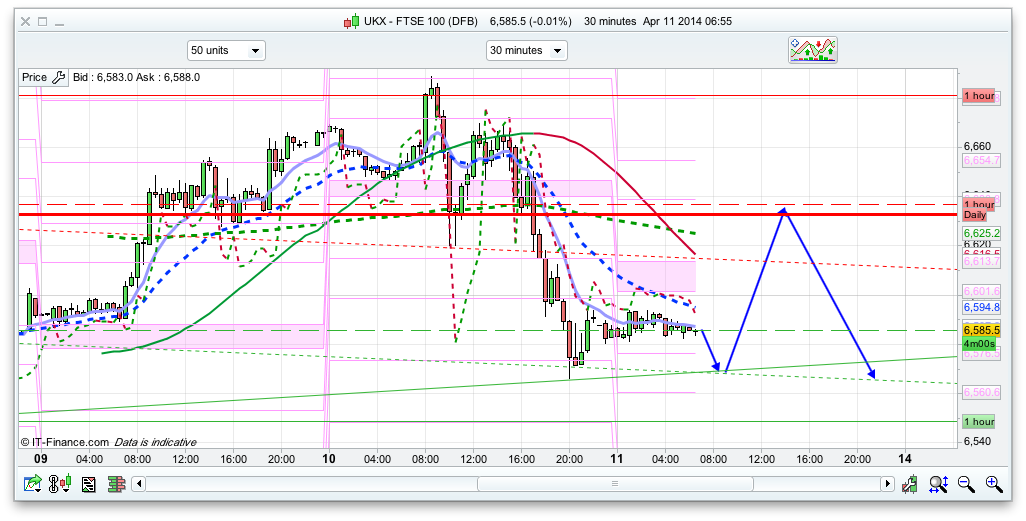Click the zoom in magnifier icon

click(x=993, y=484)
